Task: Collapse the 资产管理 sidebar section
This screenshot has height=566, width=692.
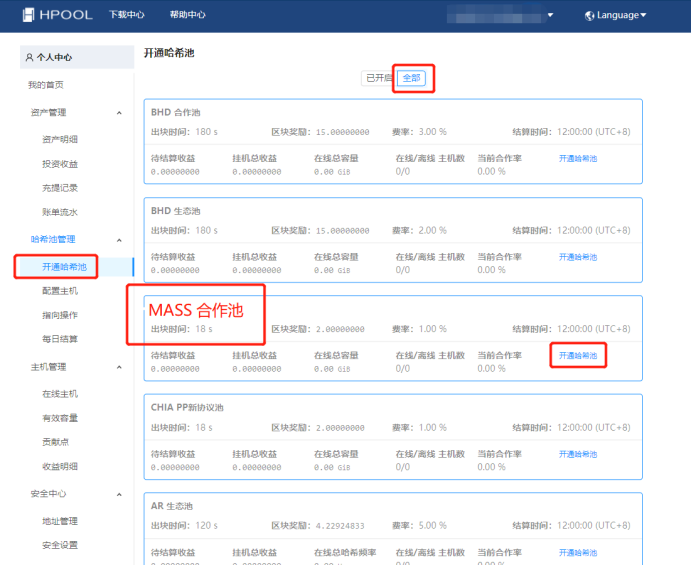Action: (x=120, y=113)
